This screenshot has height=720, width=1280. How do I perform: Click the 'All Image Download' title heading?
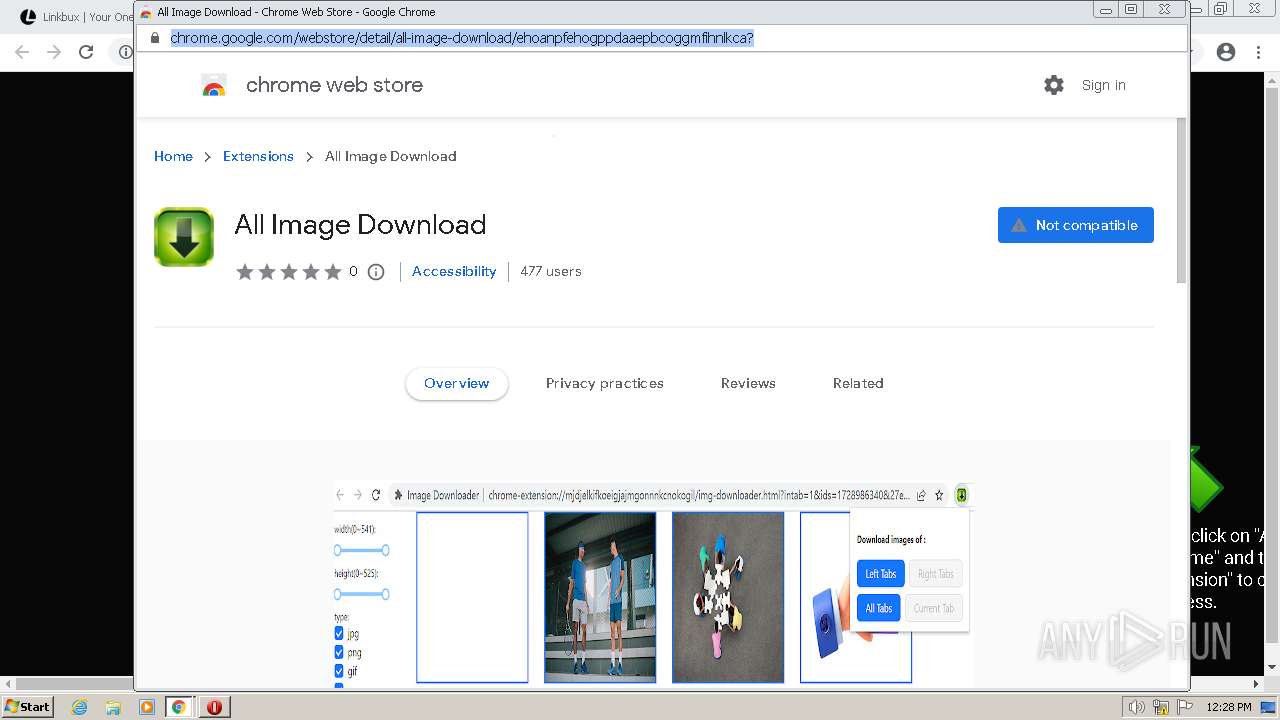pos(360,225)
